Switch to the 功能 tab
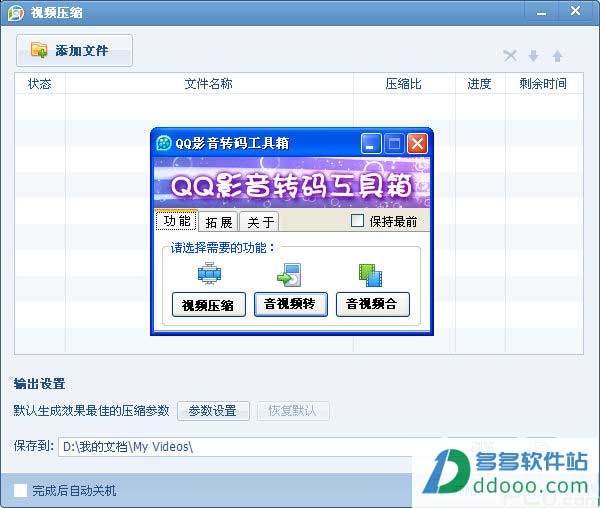The width and height of the screenshot is (600, 508). pos(176,221)
